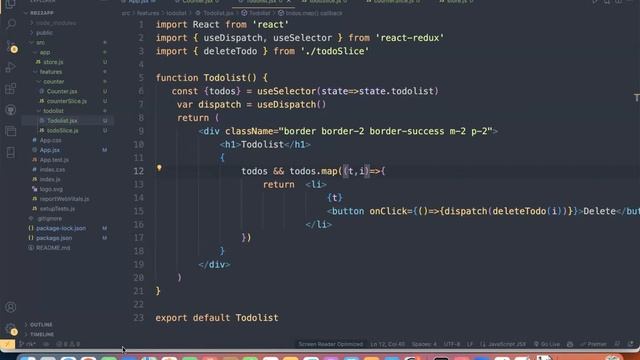Screen dimensions: 640x360
Task: Click the Ln 12, Col cursor position indicator
Action: point(387,344)
